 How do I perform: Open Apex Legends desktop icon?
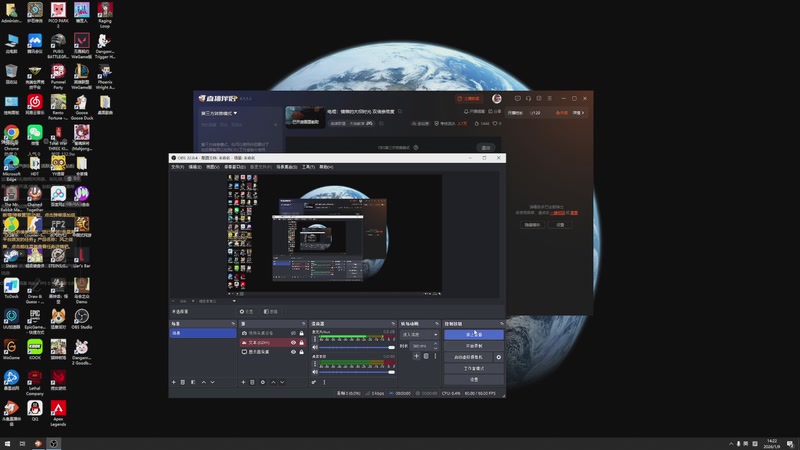point(58,413)
